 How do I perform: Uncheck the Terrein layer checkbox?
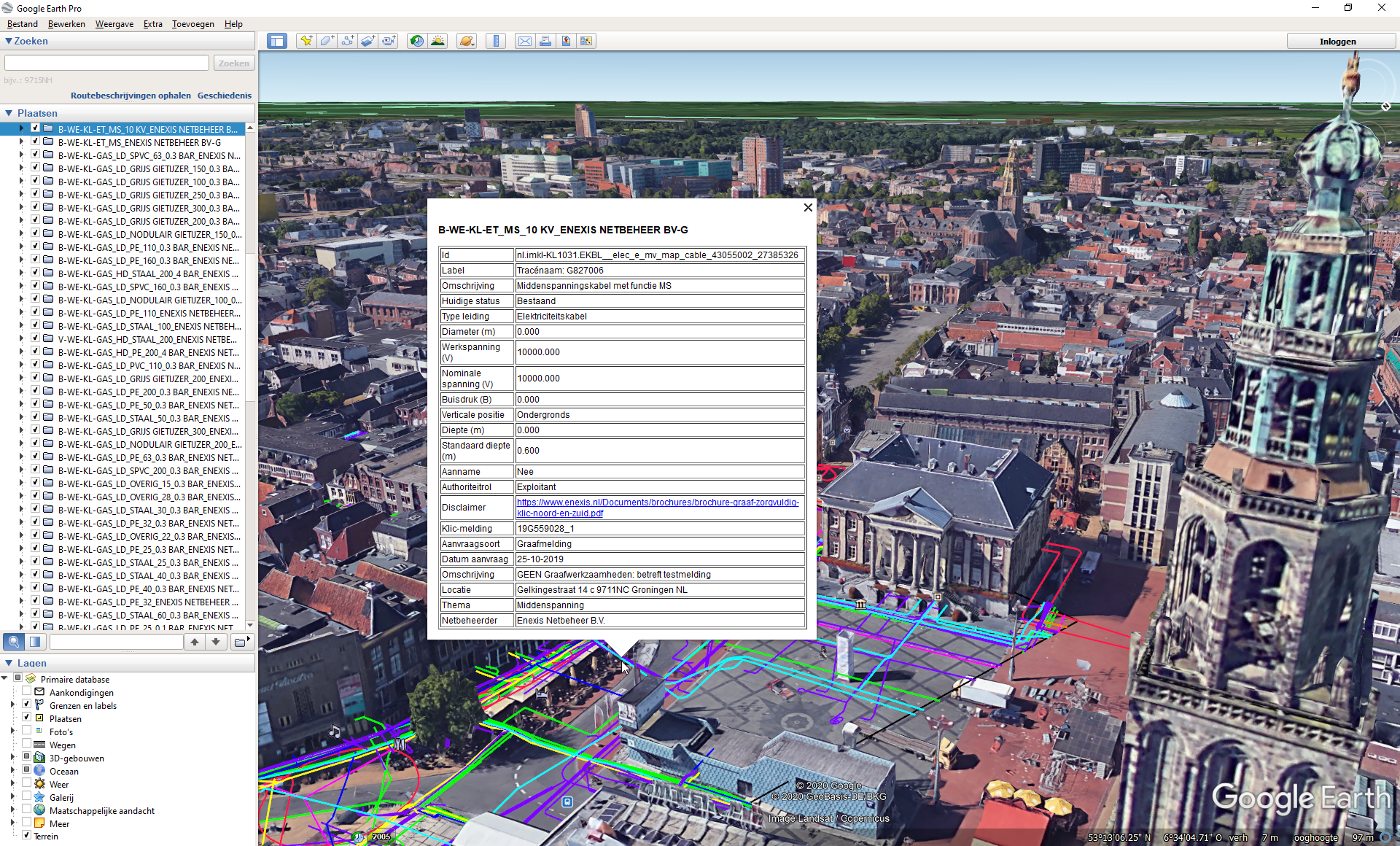27,836
